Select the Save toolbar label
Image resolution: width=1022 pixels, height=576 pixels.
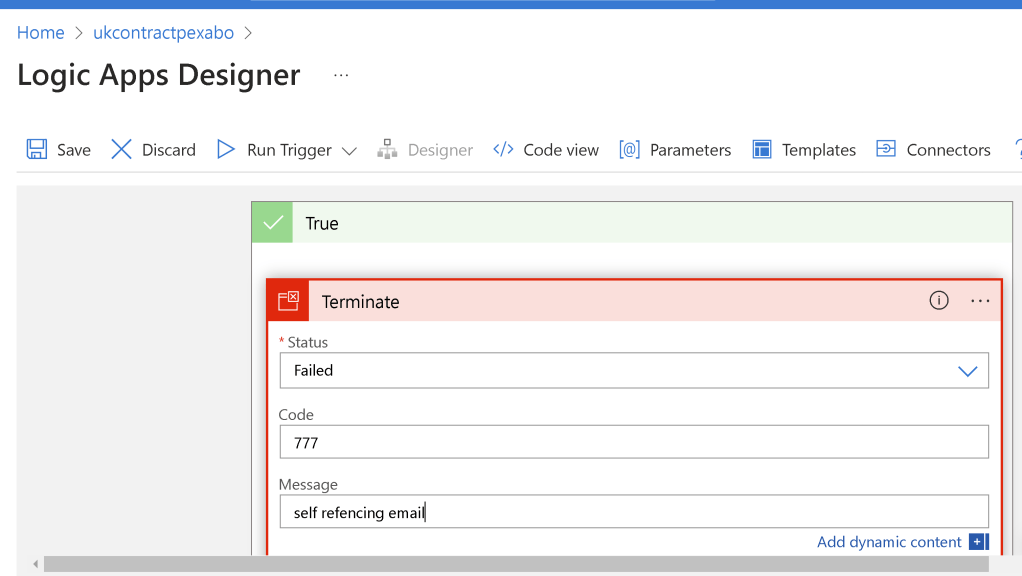74,150
